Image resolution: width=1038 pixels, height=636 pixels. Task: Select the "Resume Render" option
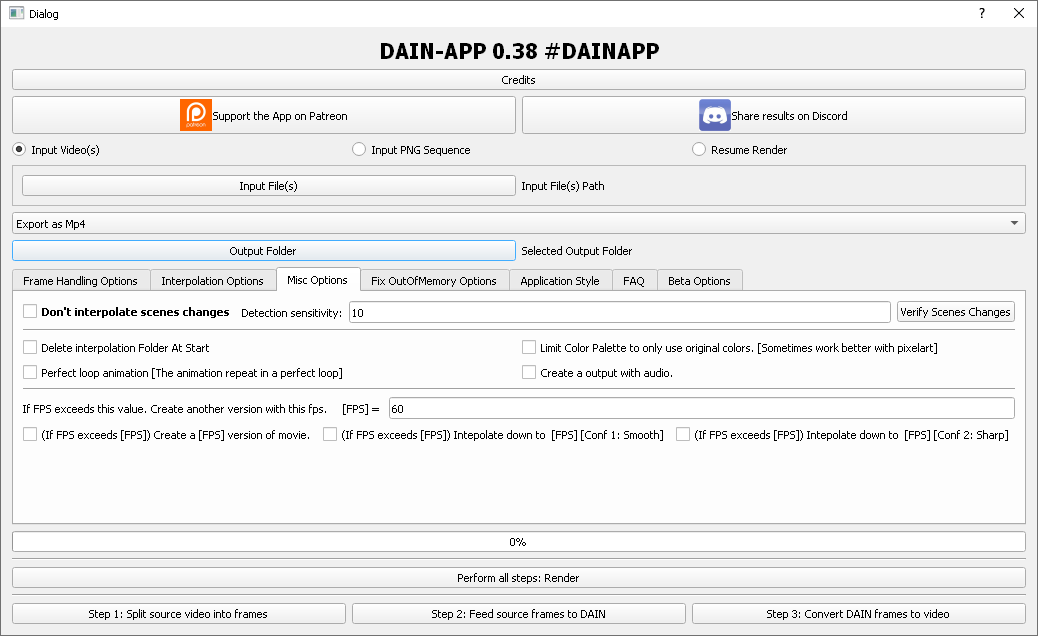tap(698, 149)
